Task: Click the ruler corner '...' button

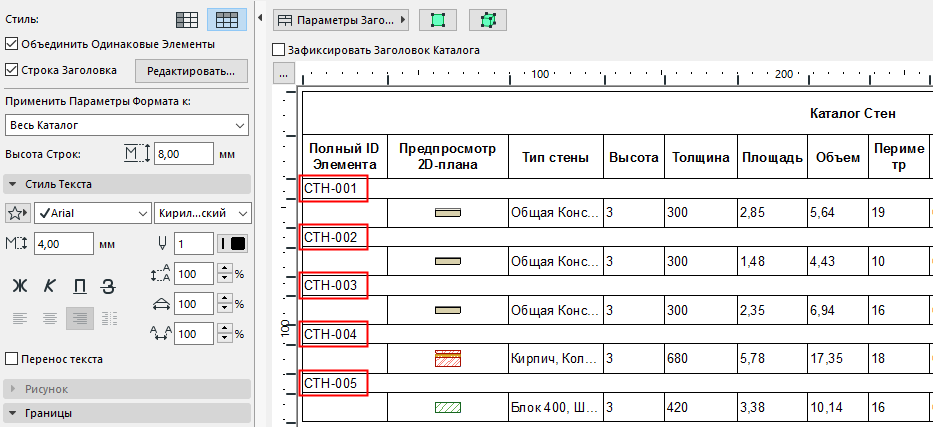Action: (x=284, y=74)
